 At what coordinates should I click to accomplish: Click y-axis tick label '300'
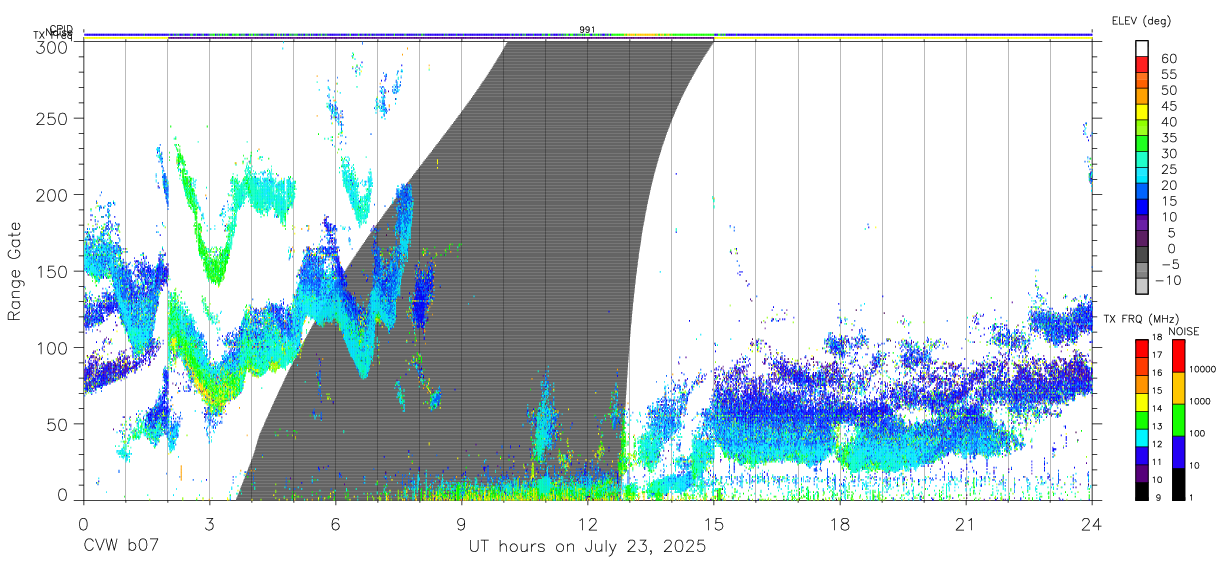point(53,46)
